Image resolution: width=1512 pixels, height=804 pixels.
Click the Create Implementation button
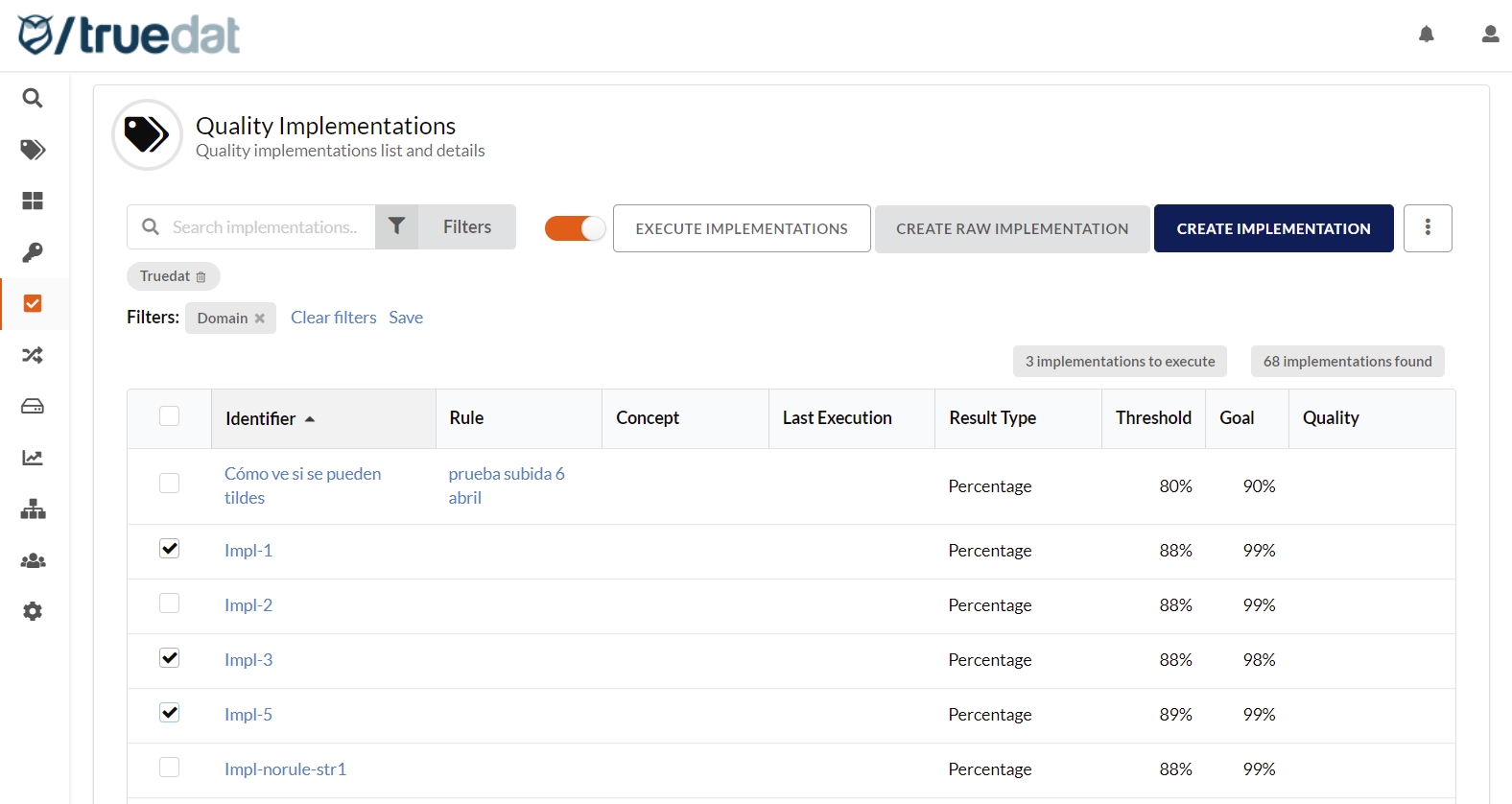coord(1273,228)
